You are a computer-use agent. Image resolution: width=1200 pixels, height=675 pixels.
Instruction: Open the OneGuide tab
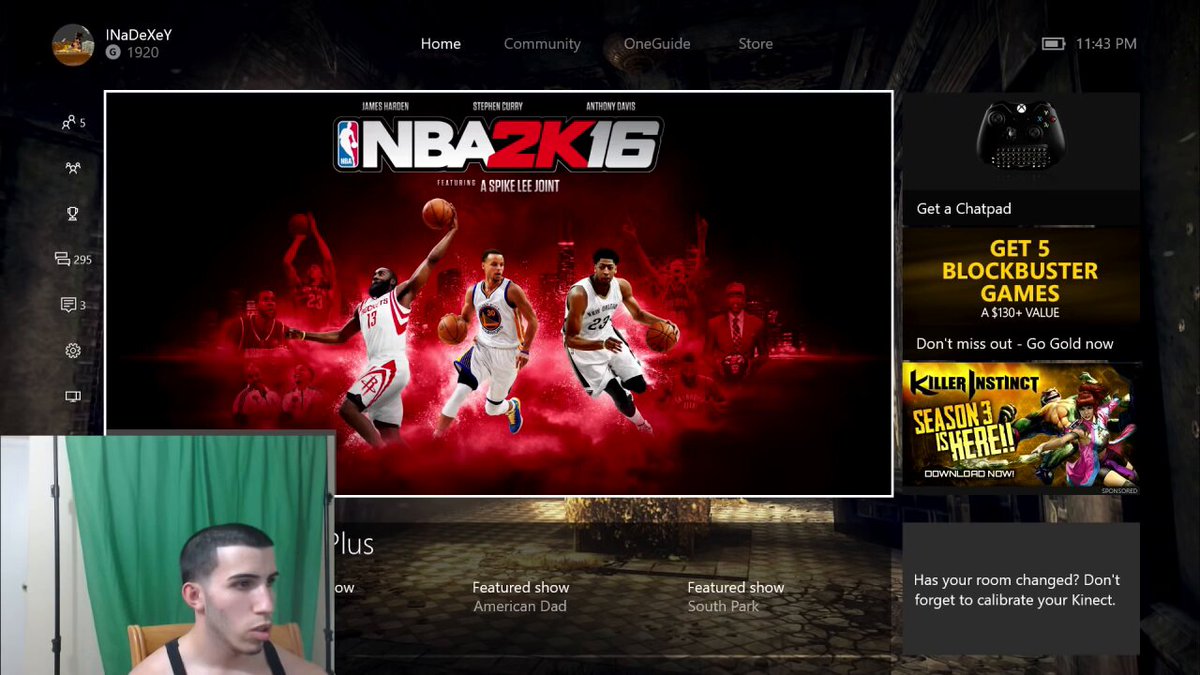[x=657, y=44]
